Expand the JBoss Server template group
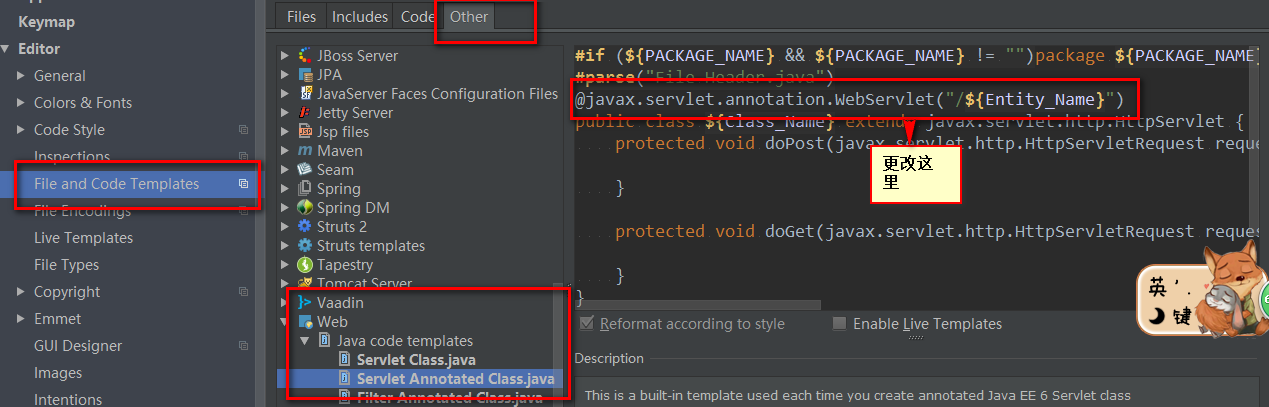 286,56
